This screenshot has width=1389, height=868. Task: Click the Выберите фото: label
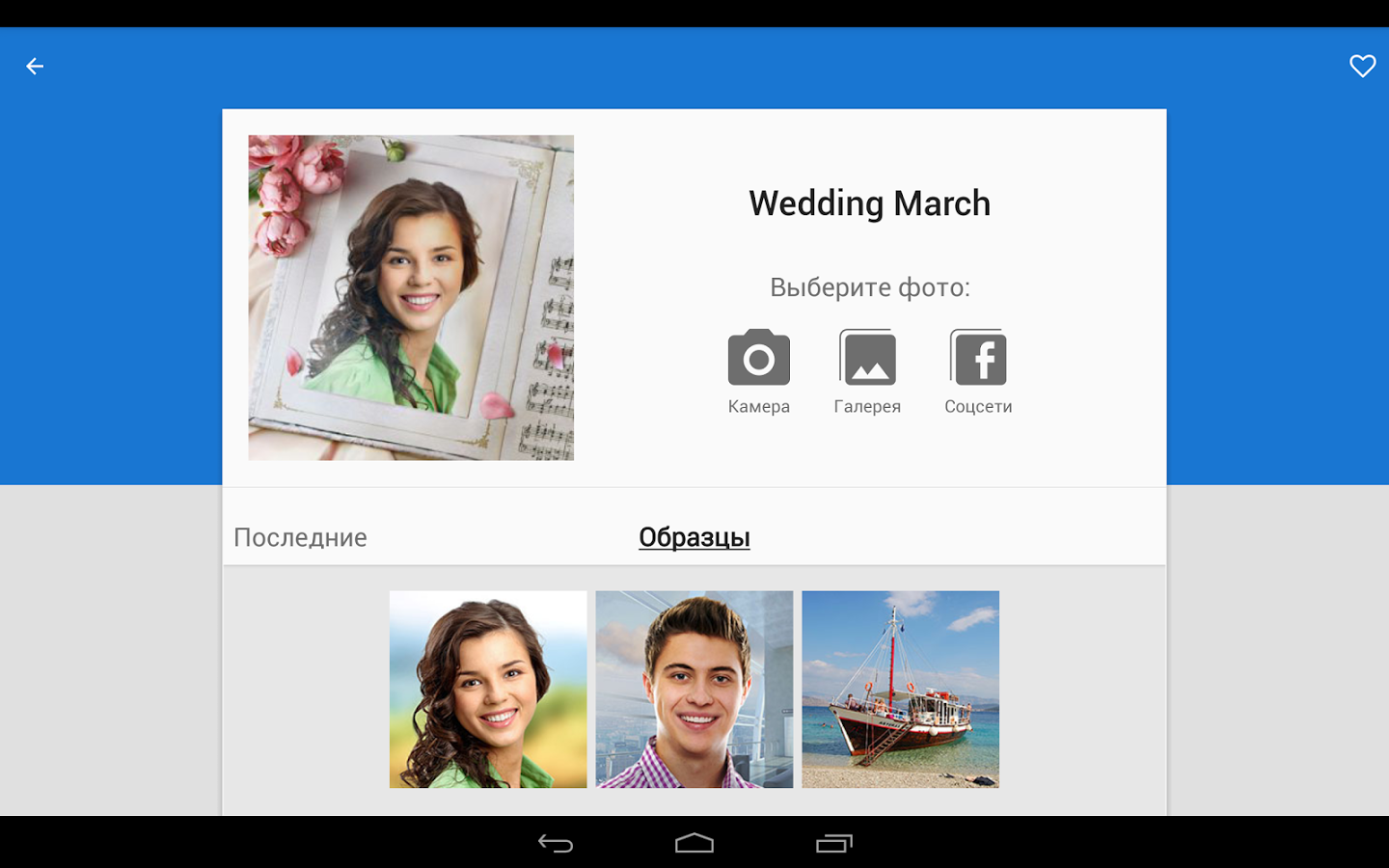[x=870, y=287]
